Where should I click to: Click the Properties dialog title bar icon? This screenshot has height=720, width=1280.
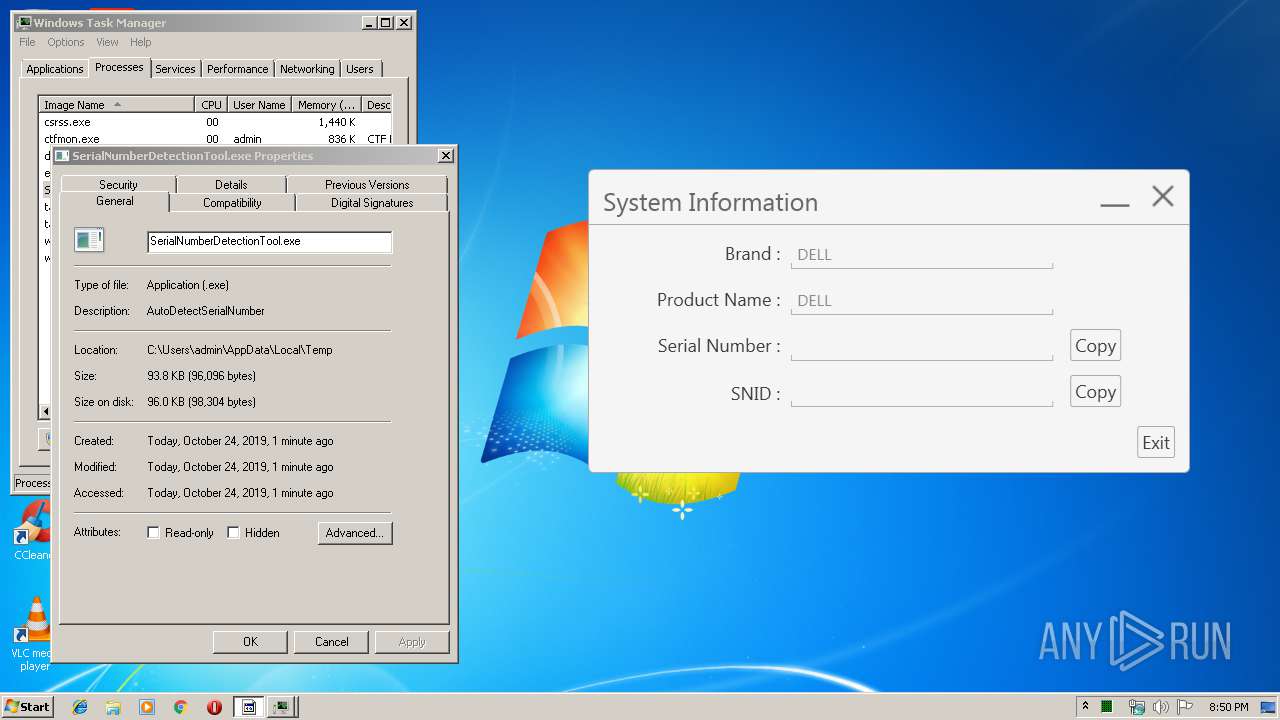(62, 156)
